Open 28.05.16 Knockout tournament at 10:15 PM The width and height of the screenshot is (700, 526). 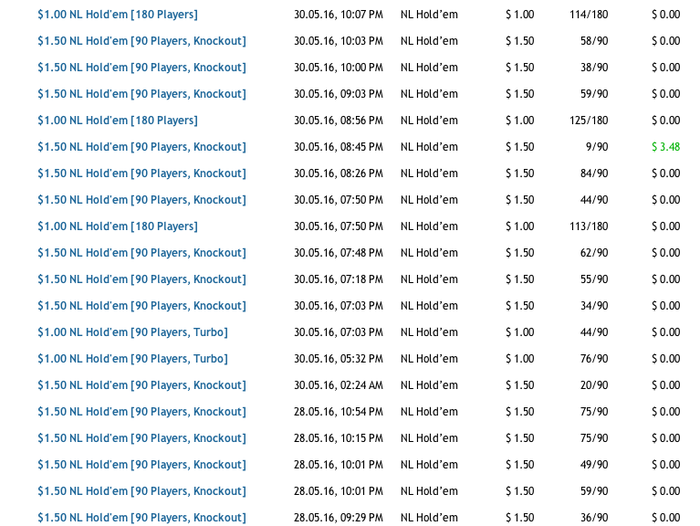(141, 439)
